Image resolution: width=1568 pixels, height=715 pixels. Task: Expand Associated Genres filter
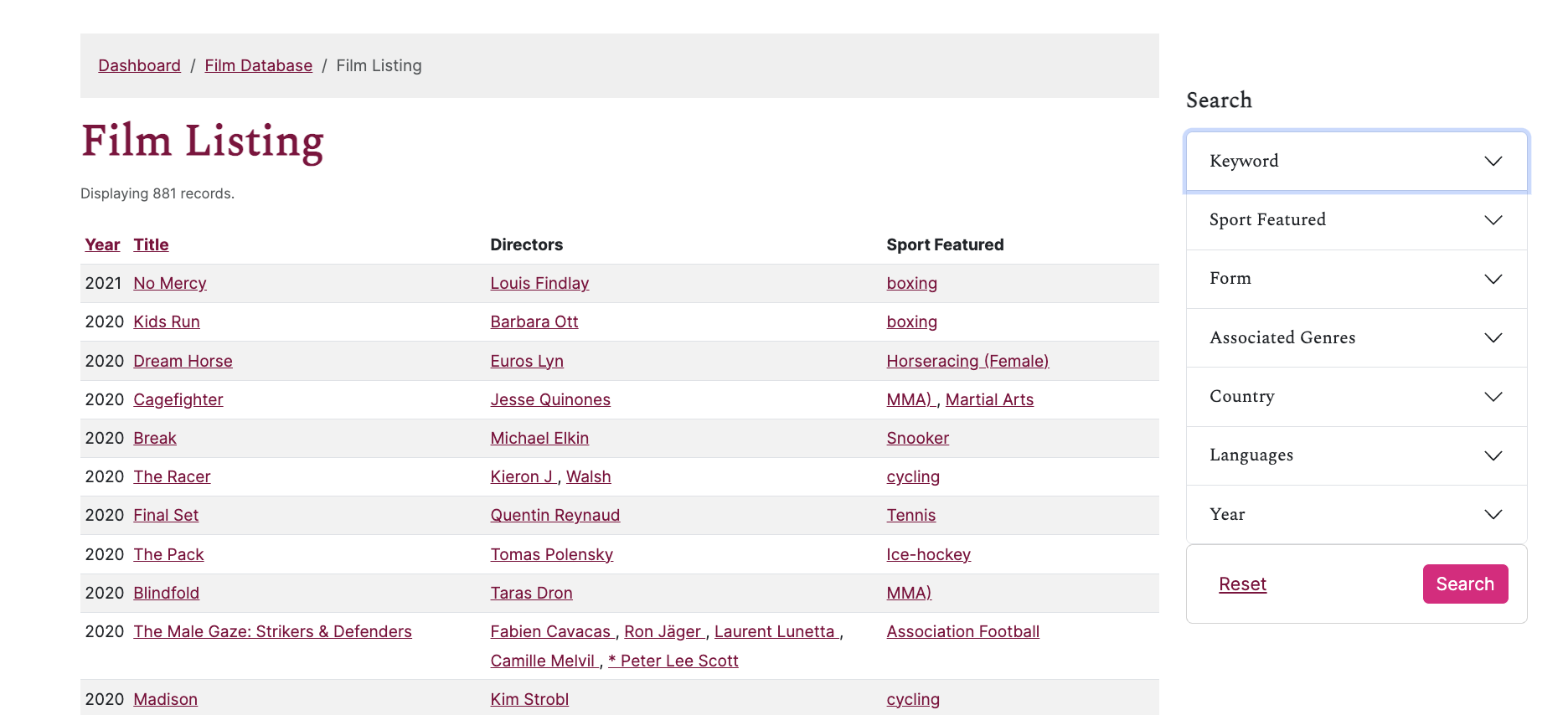1355,337
